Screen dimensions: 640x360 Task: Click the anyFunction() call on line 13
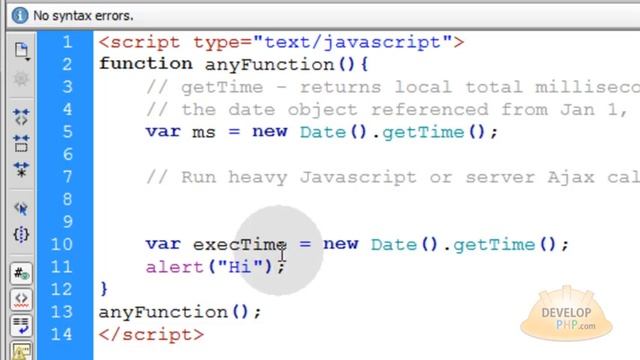pyautogui.click(x=180, y=313)
